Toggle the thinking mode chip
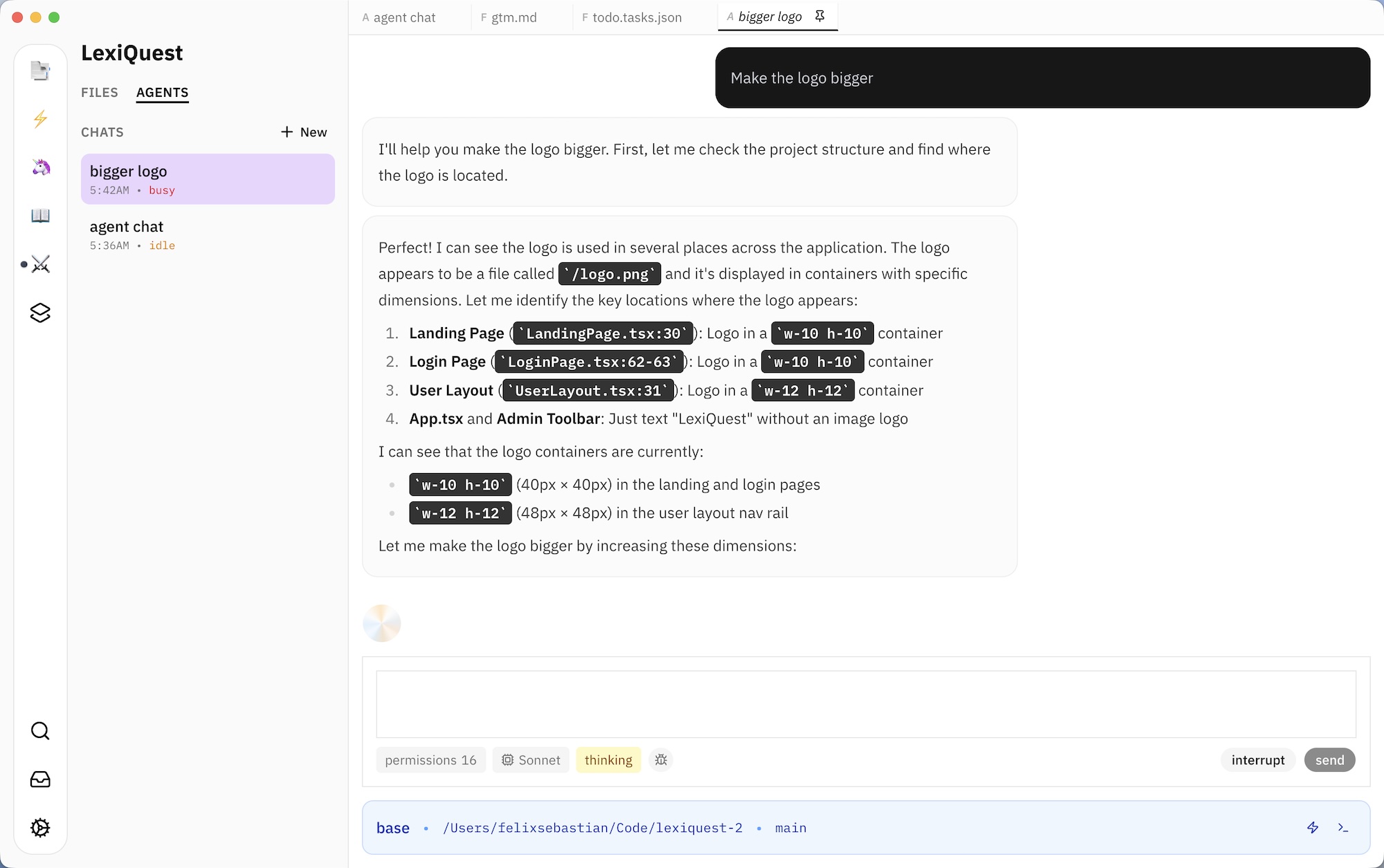Image resolution: width=1384 pixels, height=868 pixels. tap(608, 759)
